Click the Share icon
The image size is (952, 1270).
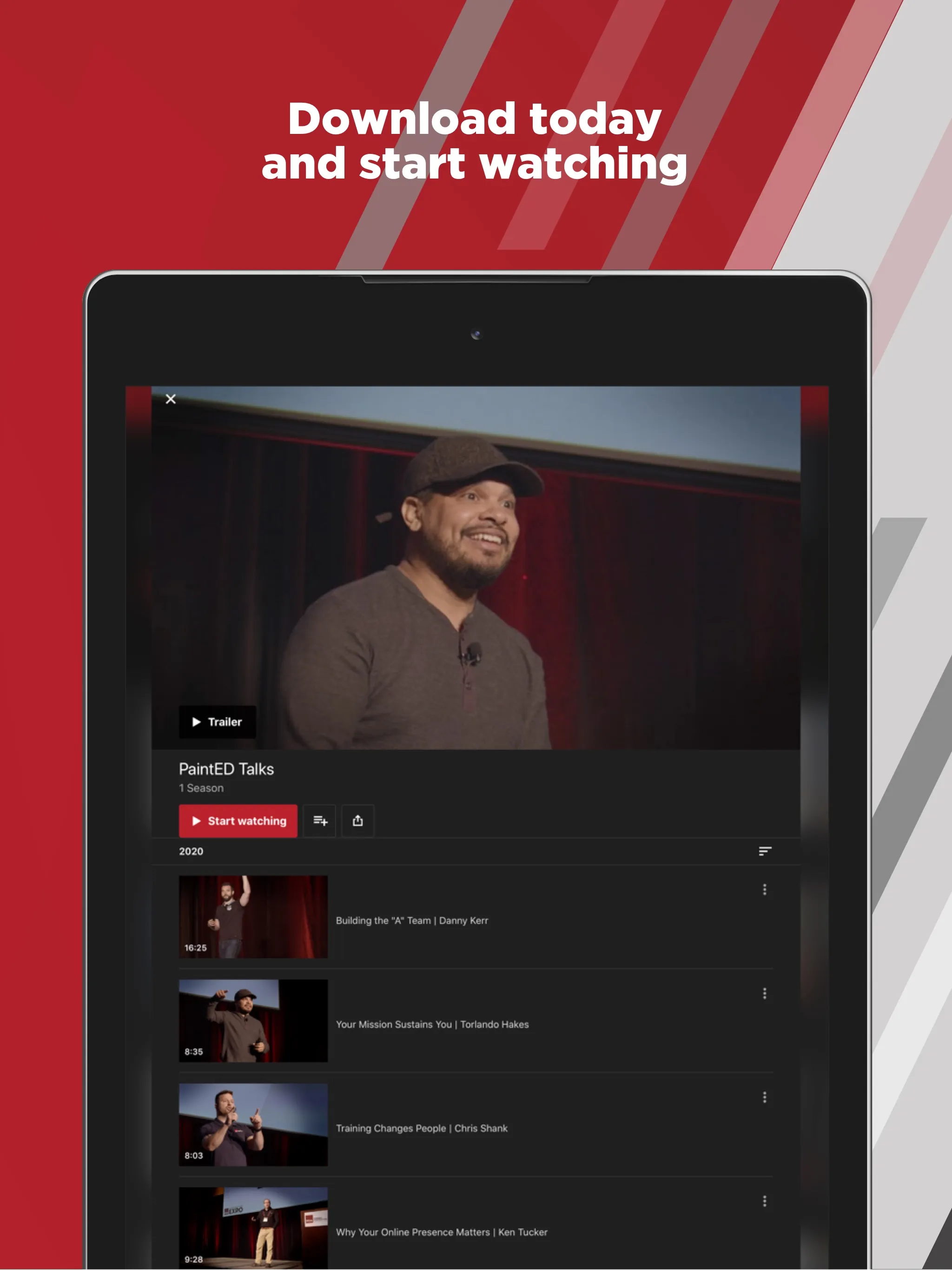pos(357,821)
